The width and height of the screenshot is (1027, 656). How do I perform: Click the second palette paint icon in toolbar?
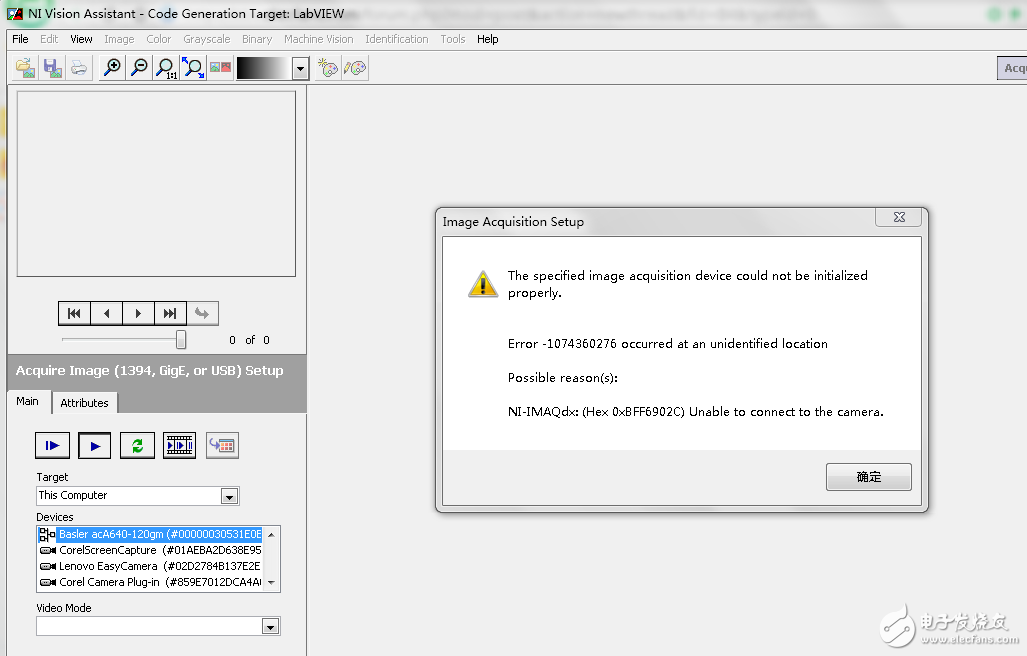[x=355, y=67]
